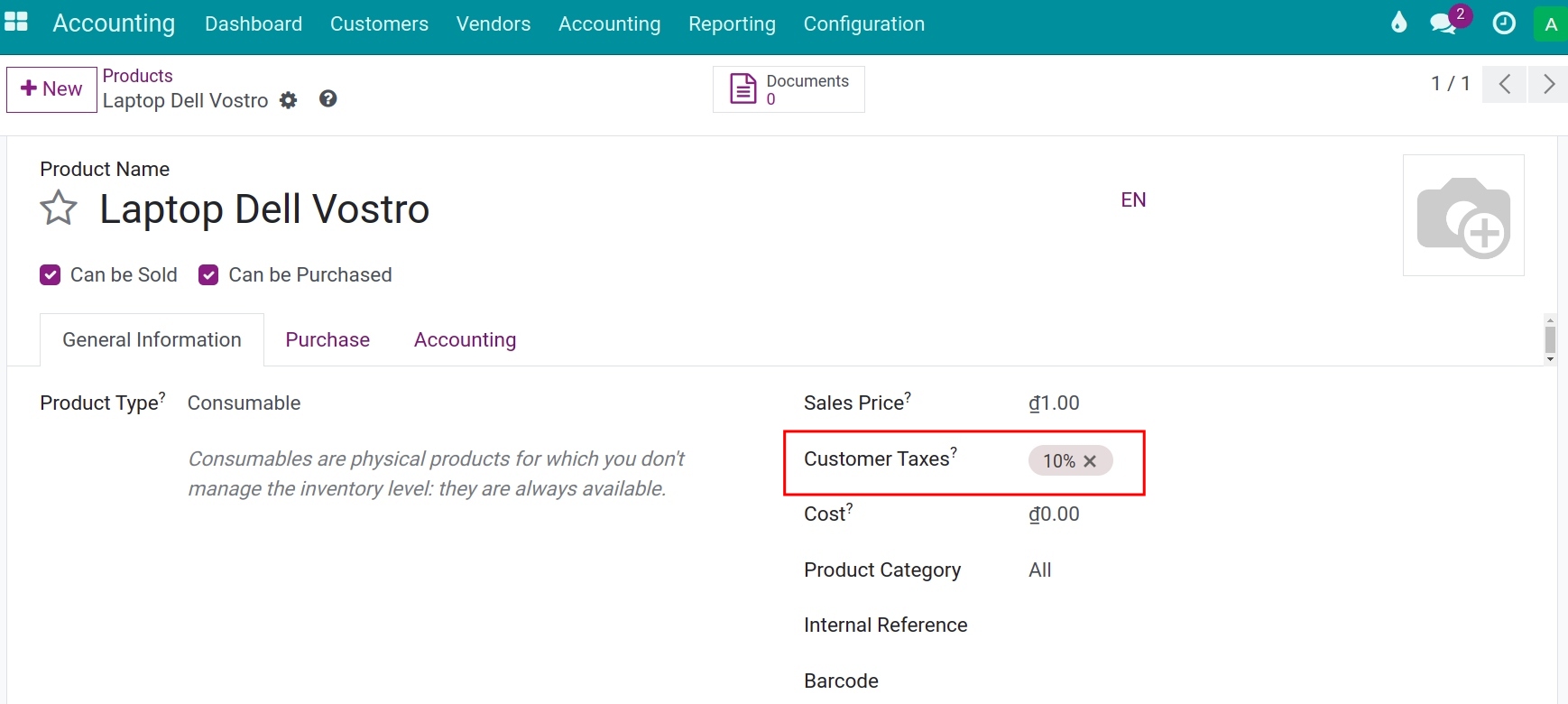
Task: Open the Reporting menu
Action: pyautogui.click(x=732, y=24)
